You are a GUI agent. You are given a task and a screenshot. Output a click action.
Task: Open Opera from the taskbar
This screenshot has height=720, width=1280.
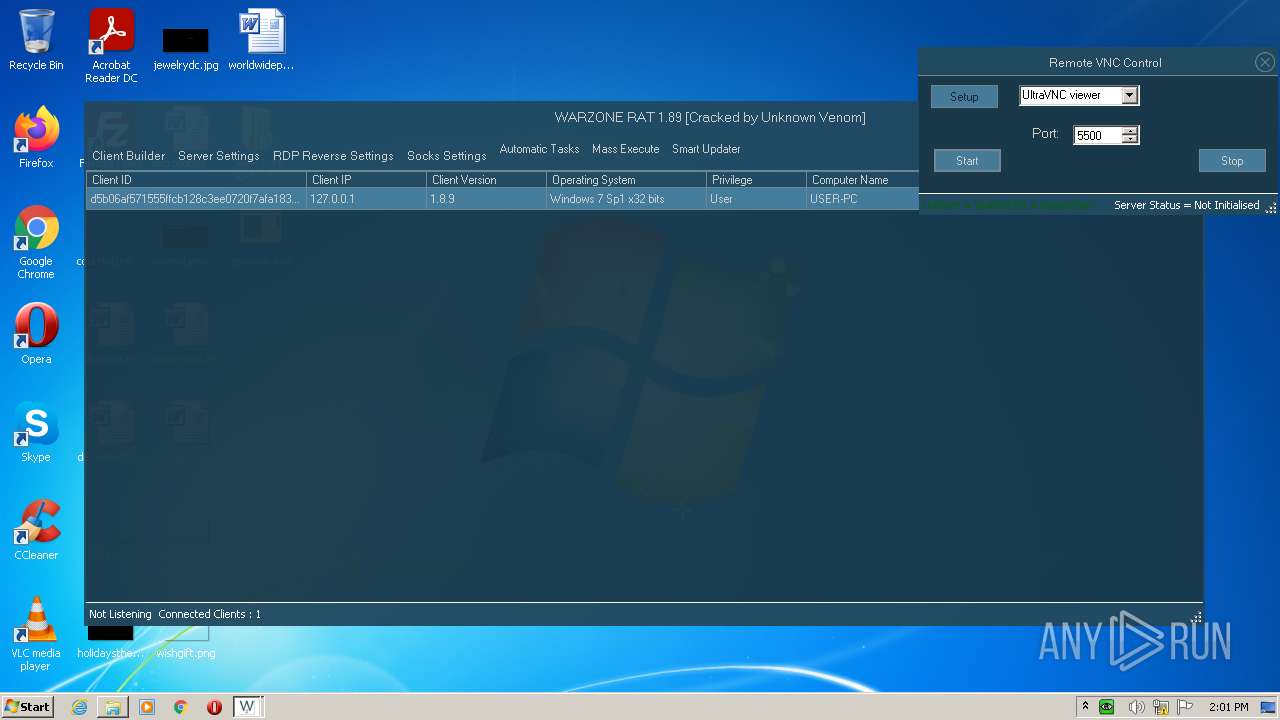click(x=214, y=707)
